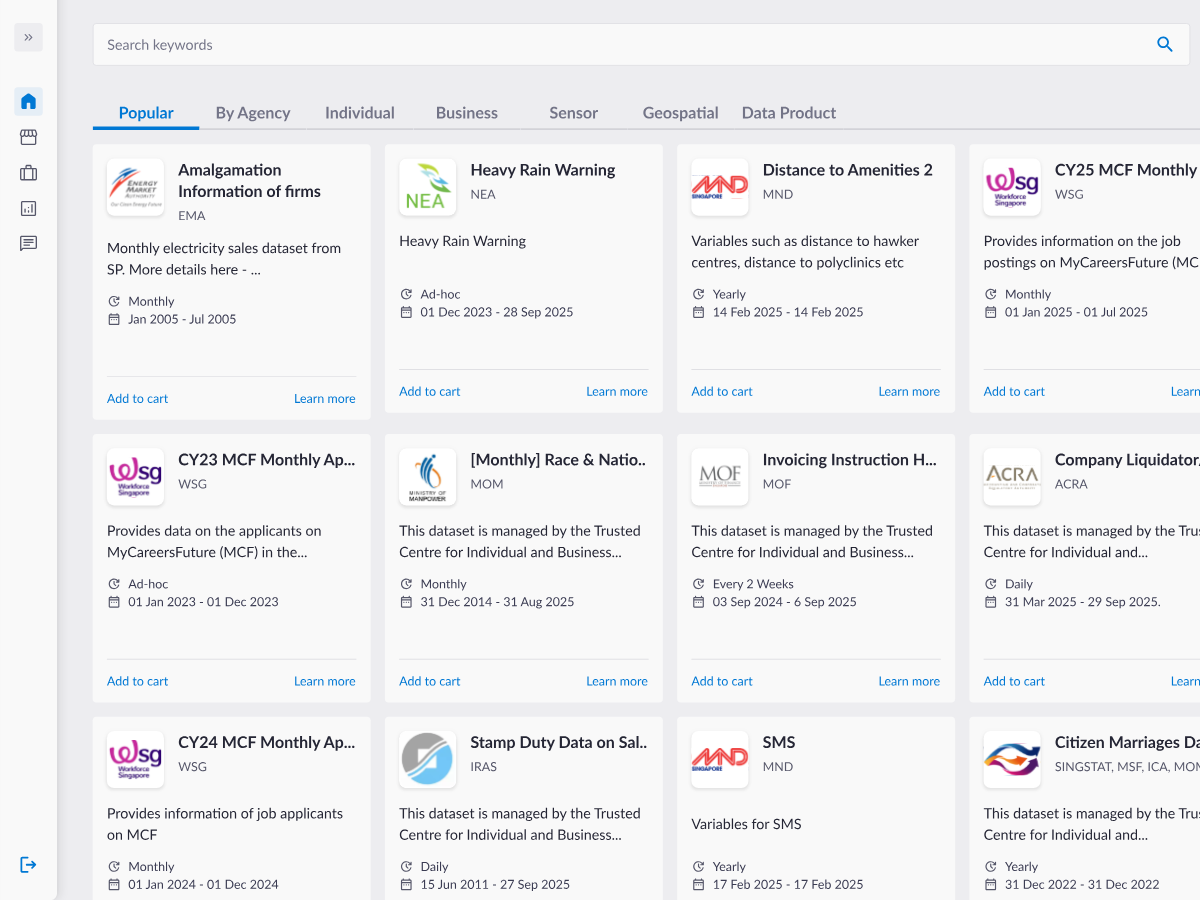
Task: Click the MND logo on Distance to Amenities 2
Action: click(x=720, y=188)
